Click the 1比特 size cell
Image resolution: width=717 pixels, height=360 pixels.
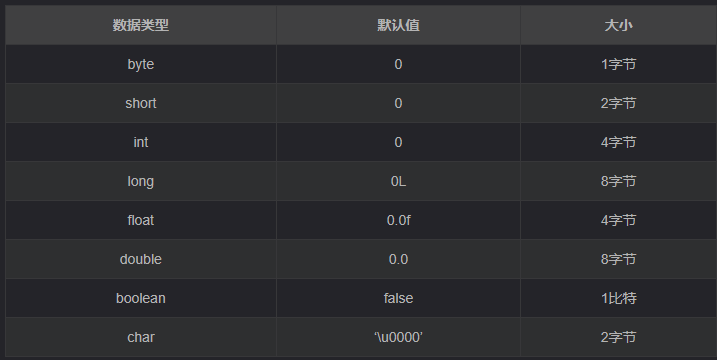coord(618,298)
